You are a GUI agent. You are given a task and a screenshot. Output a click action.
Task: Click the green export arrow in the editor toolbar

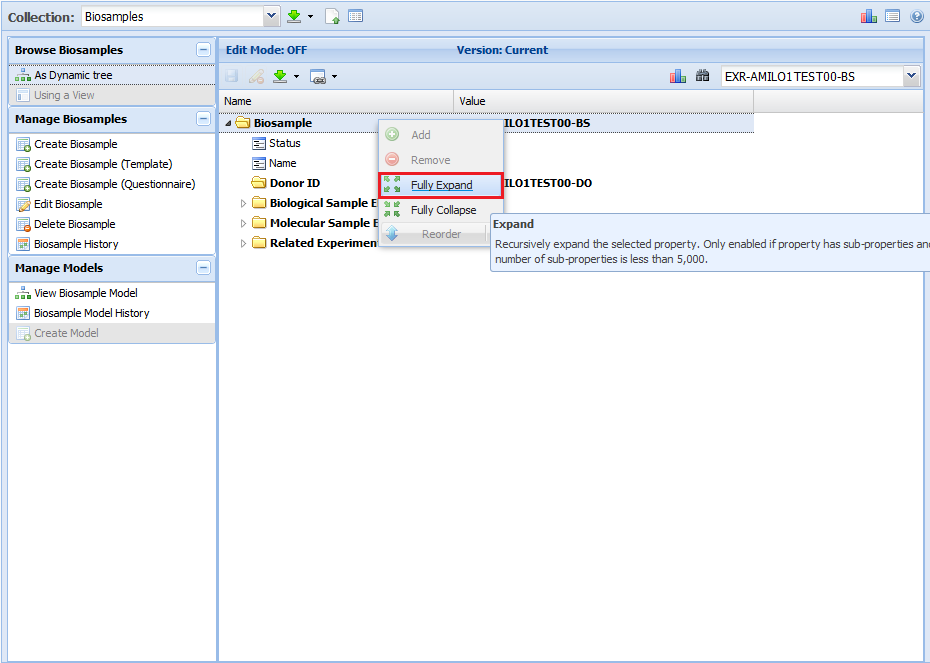tap(280, 76)
